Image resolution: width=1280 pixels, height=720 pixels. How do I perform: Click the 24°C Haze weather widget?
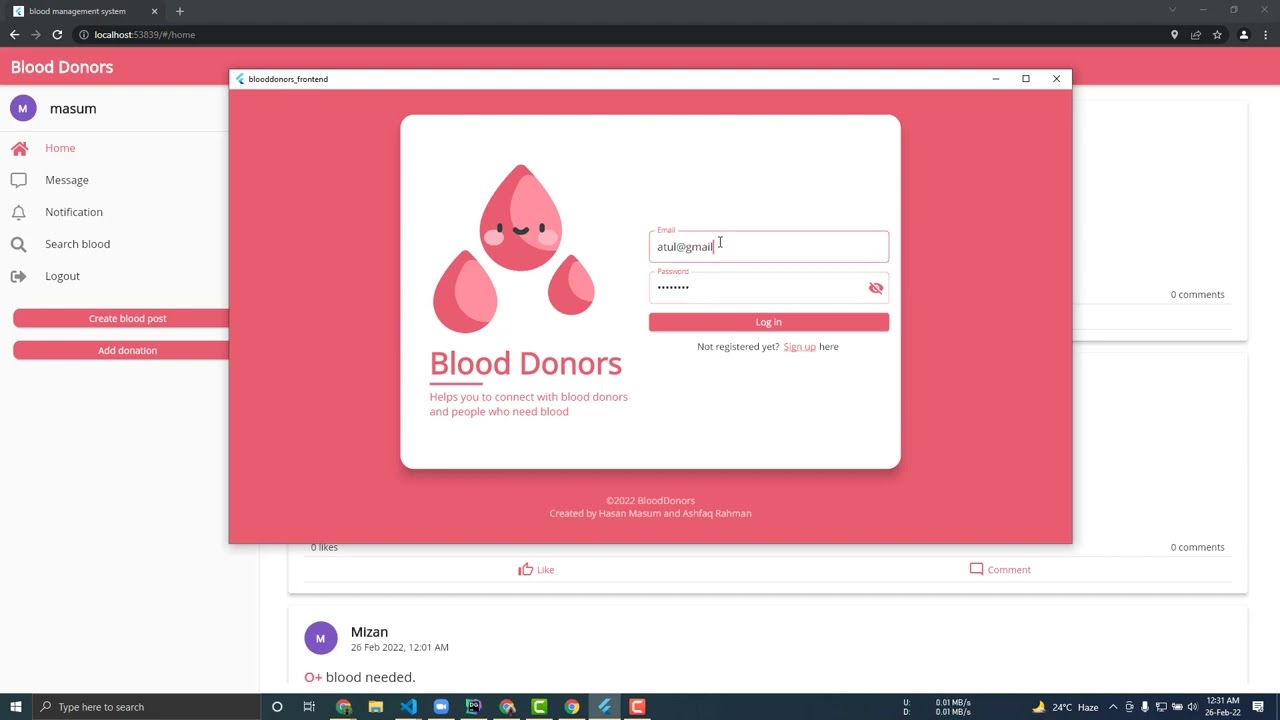[x=1066, y=707]
